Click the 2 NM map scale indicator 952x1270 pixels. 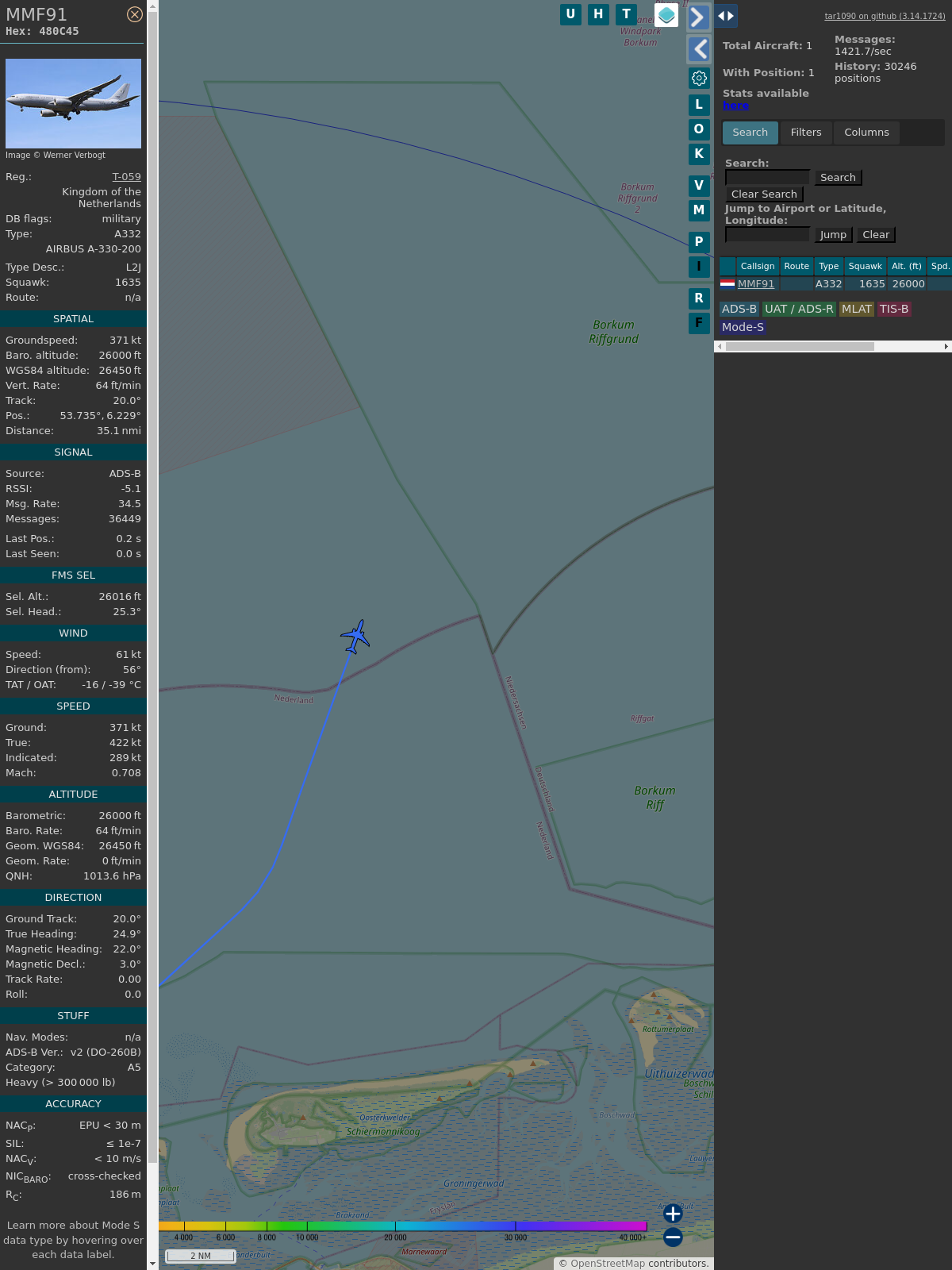(201, 1256)
